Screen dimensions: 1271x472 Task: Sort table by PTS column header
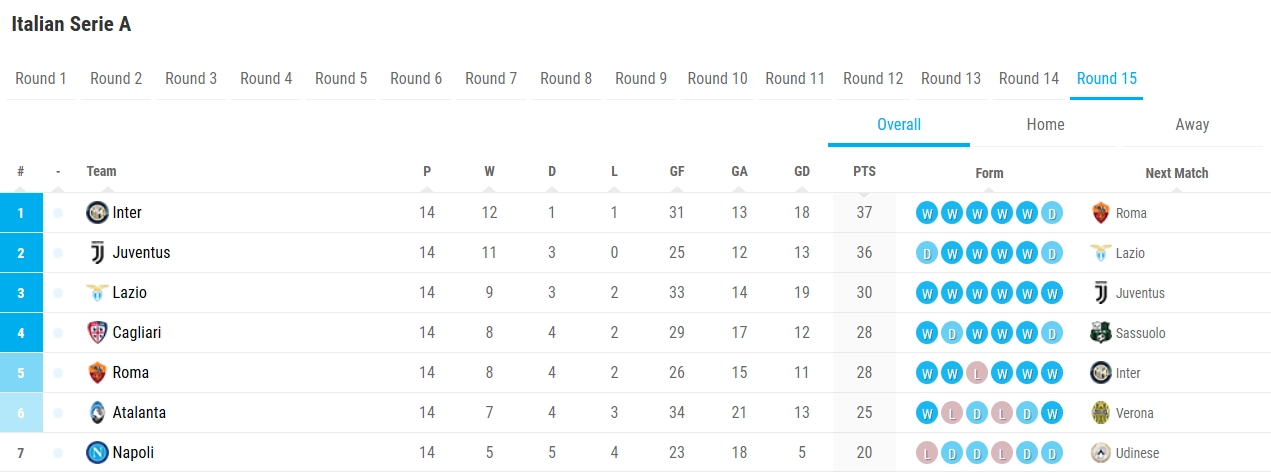point(864,172)
